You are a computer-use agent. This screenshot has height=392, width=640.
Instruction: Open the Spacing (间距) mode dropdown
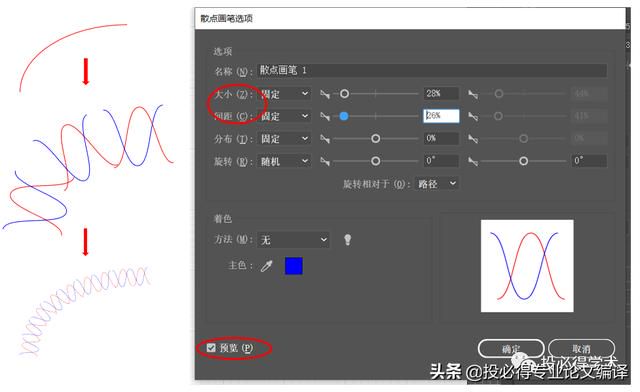point(284,117)
